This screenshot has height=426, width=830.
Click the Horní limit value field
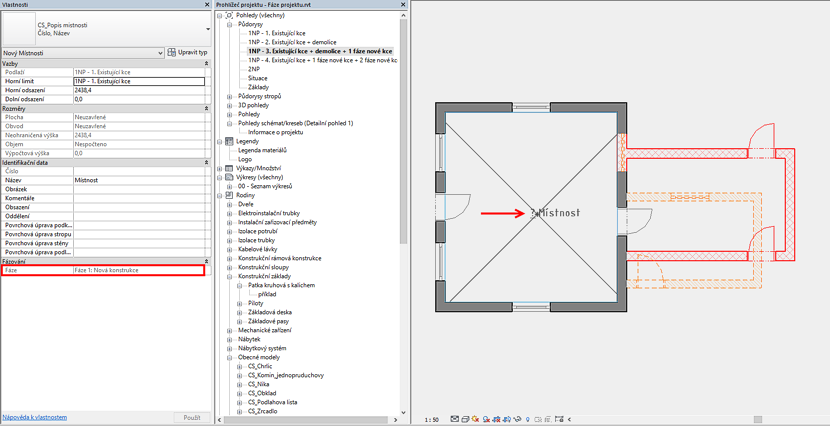pos(138,81)
